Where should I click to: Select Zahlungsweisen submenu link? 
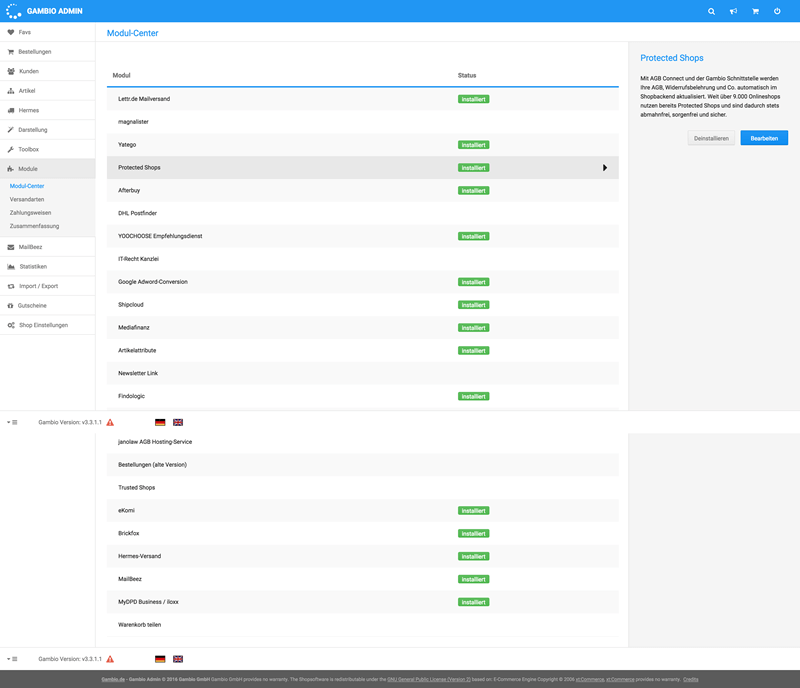[31, 213]
